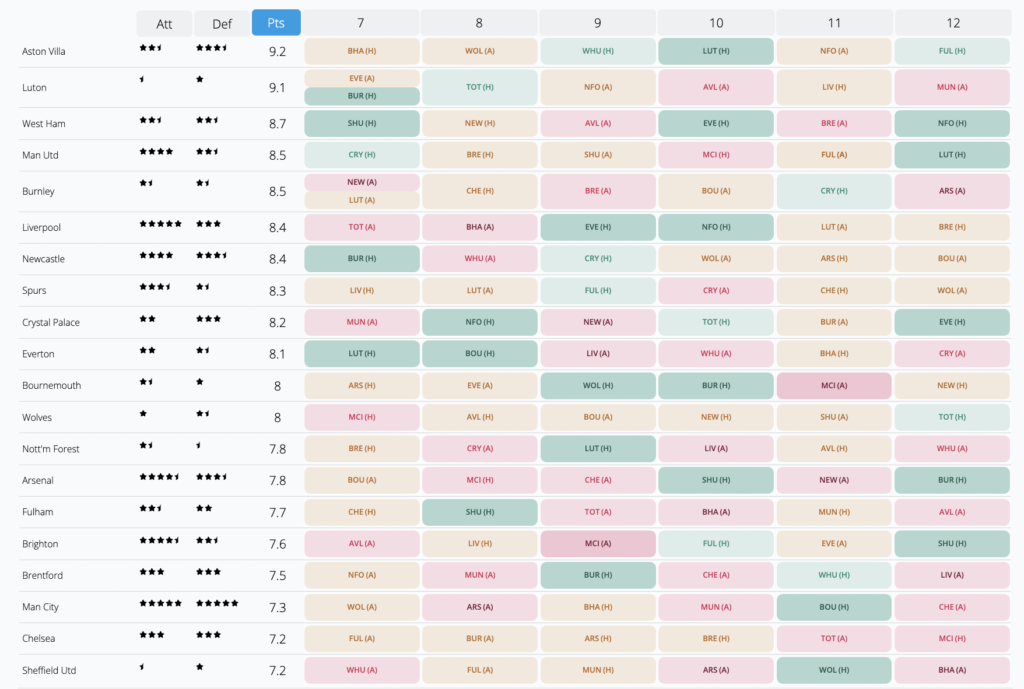
Task: Click Wolves' TOT (H) fixture cell
Action: (952, 417)
